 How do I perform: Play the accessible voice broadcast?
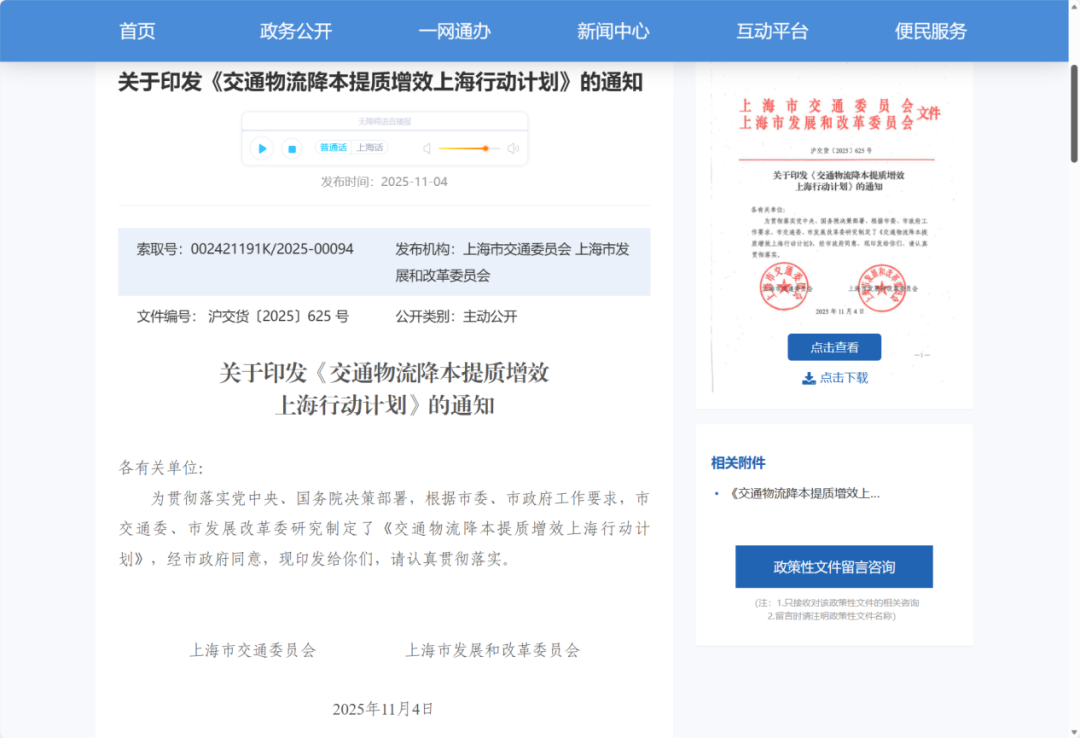point(262,148)
